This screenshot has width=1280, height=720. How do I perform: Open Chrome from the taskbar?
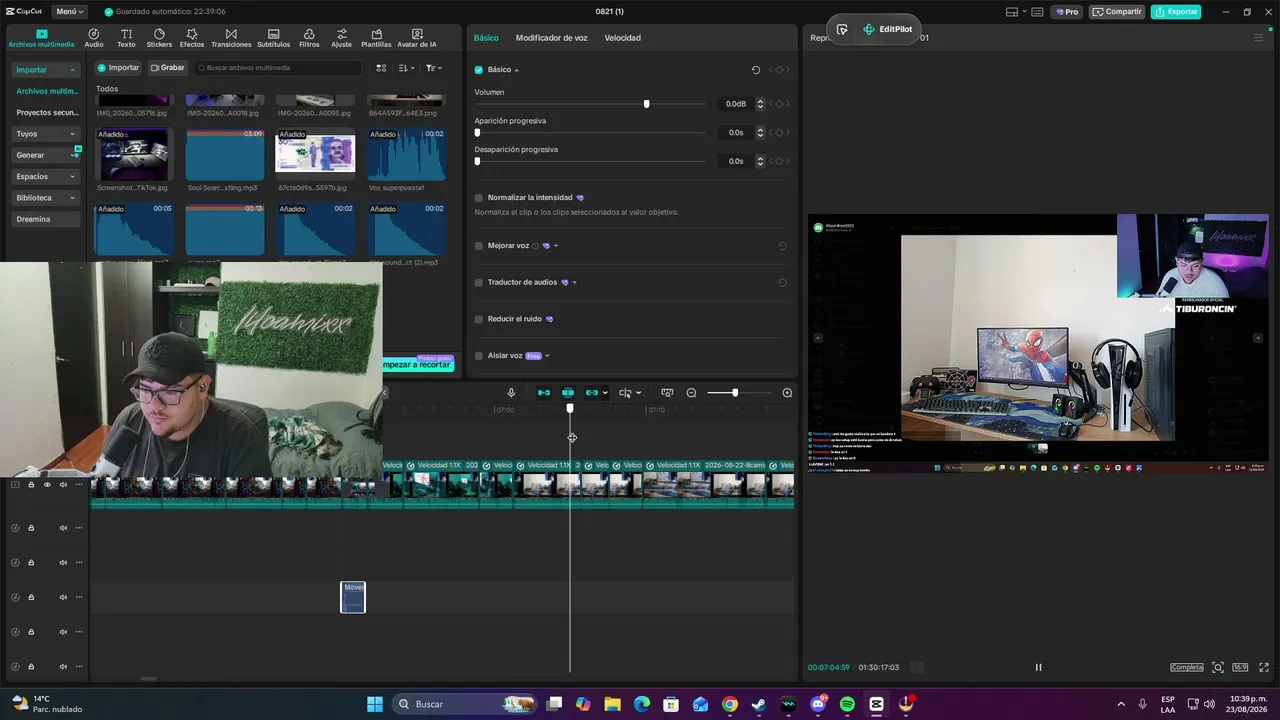pyautogui.click(x=730, y=704)
